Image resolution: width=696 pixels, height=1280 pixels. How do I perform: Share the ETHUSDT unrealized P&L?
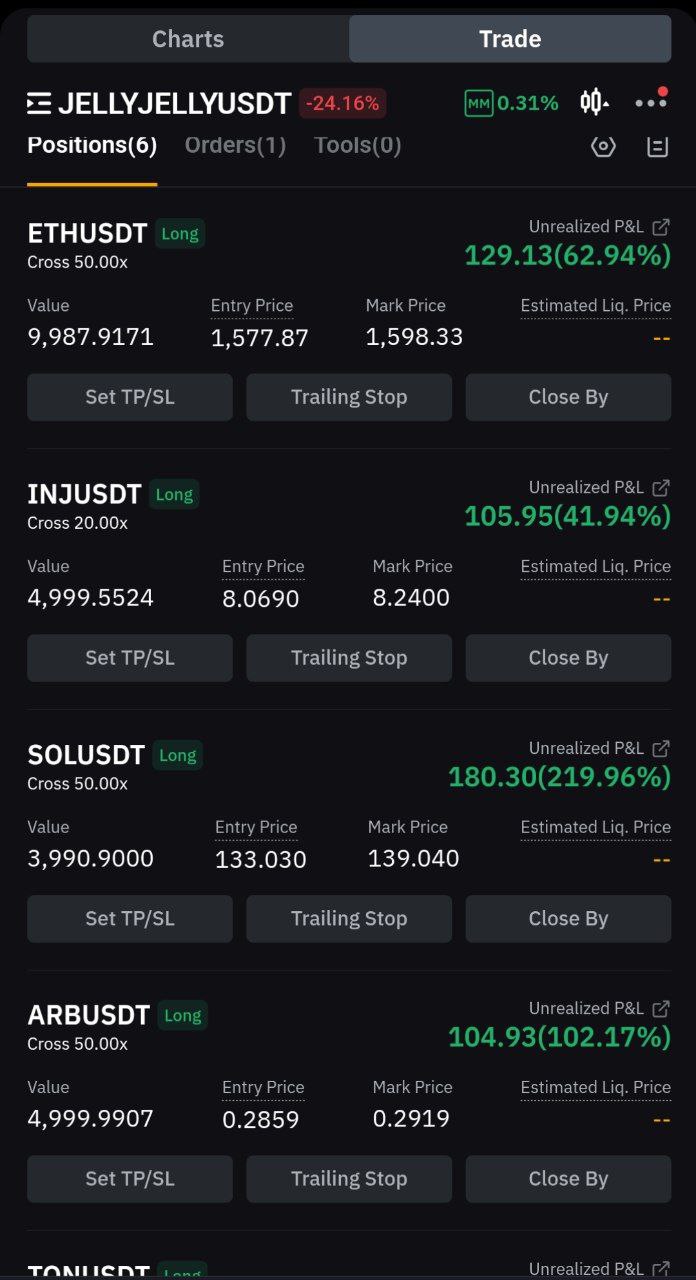(x=661, y=227)
